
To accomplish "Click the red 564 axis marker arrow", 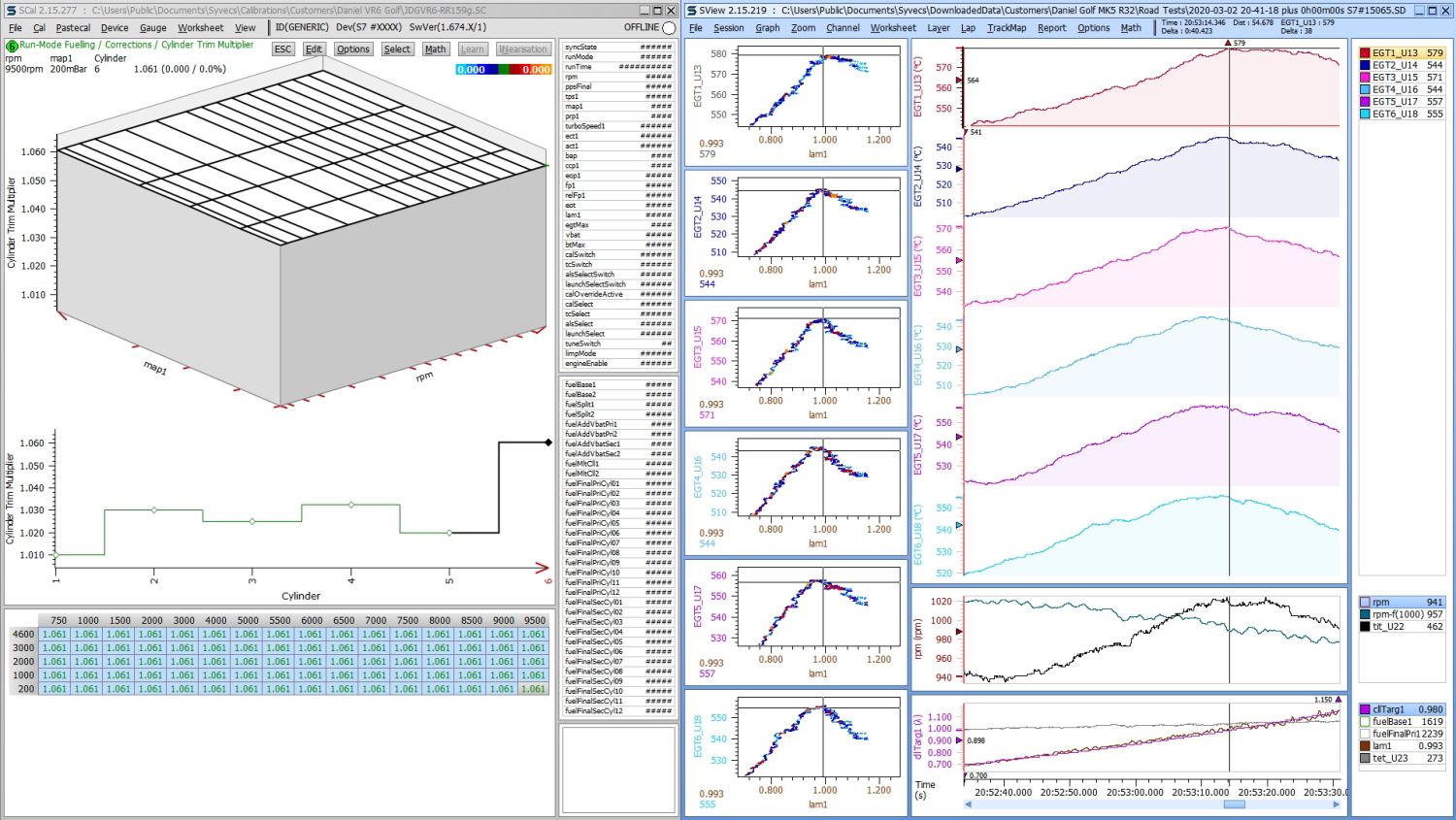I will coord(960,81).
